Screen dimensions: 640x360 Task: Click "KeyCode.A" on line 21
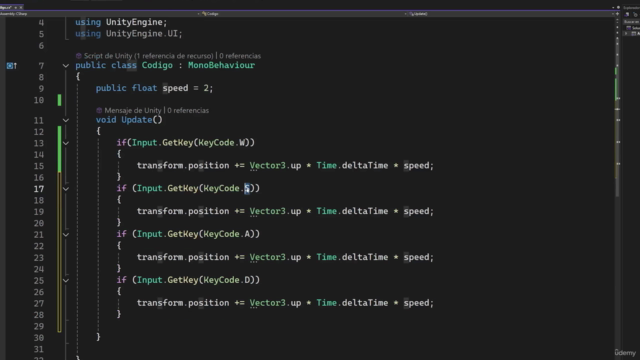[x=227, y=234]
